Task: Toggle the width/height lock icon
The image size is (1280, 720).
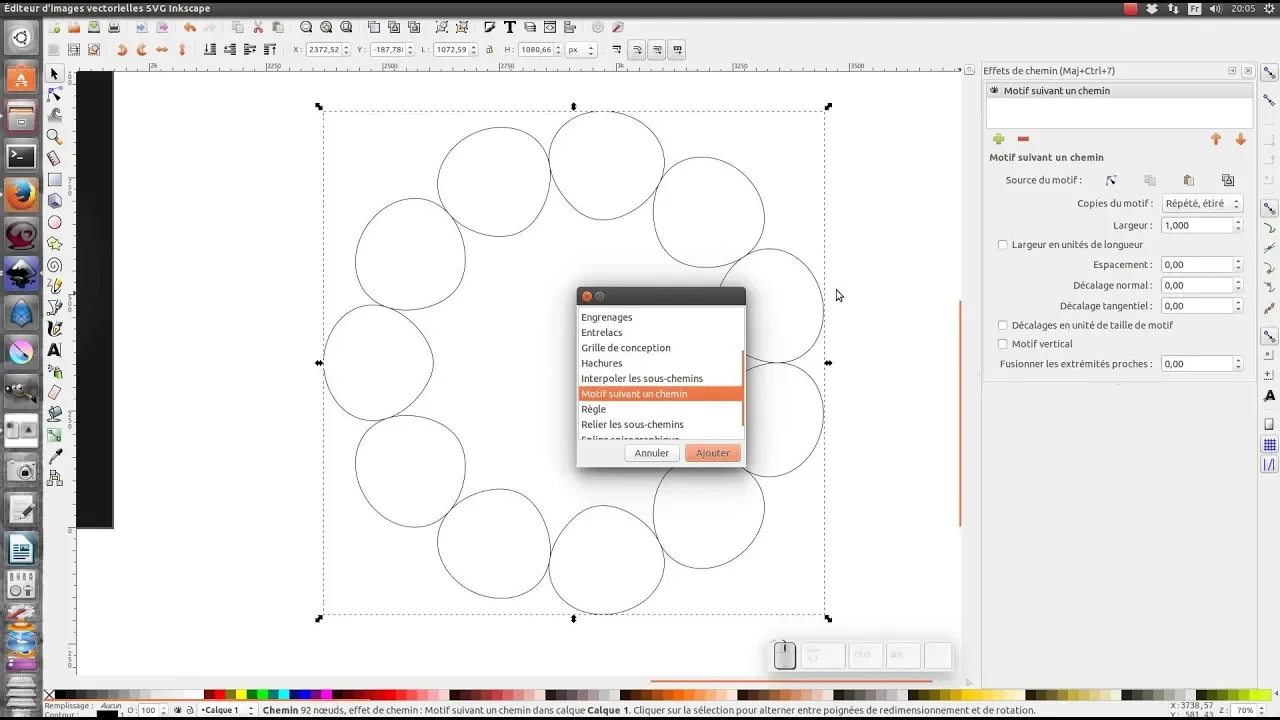Action: click(x=489, y=49)
